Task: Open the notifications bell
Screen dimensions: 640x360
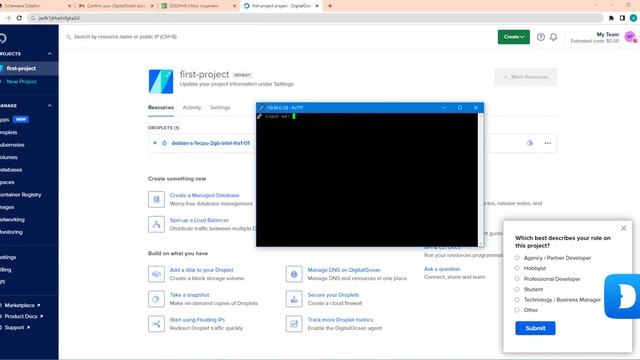Action: (x=553, y=37)
